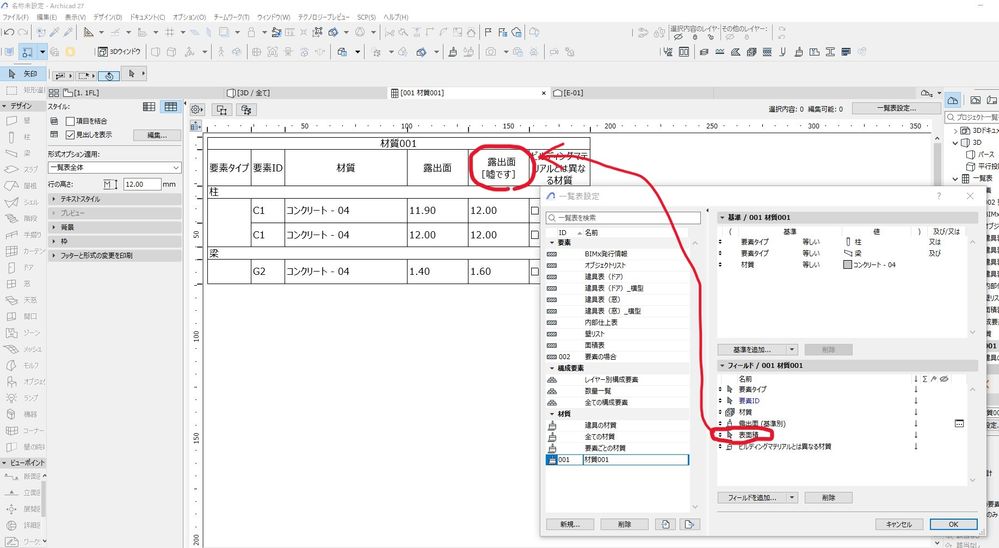Choose the second table style icon
The width and height of the screenshot is (999, 548).
(171, 106)
